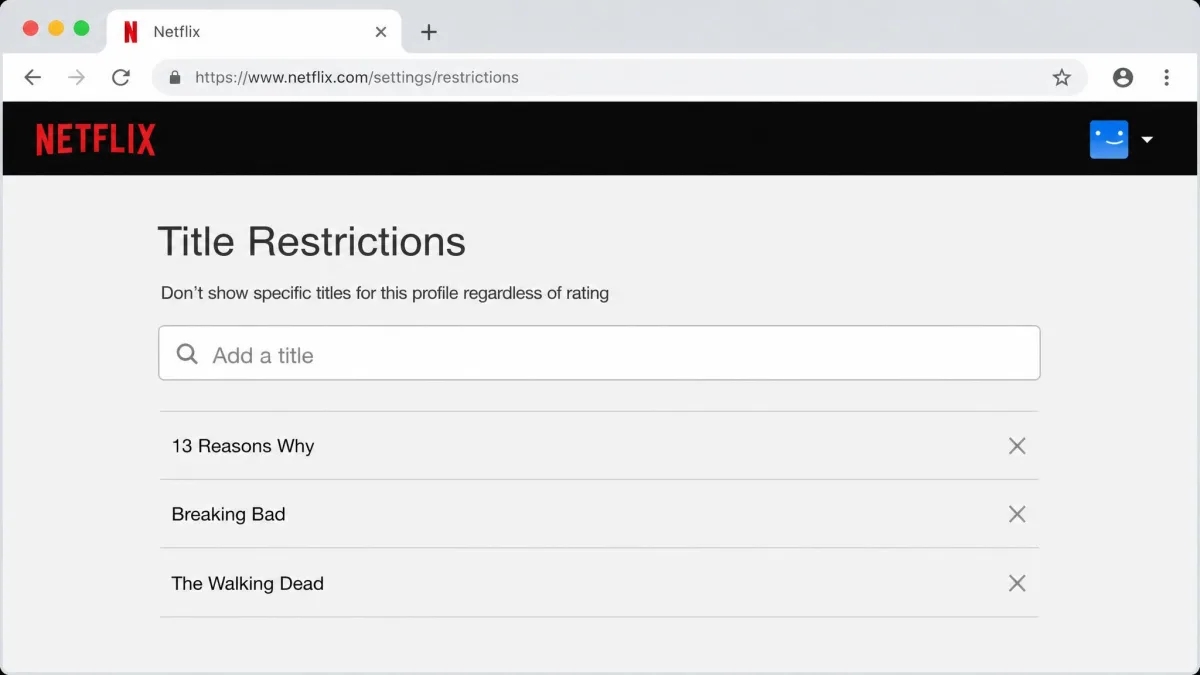
Task: Select The Walking Dead title text
Action: pos(247,583)
